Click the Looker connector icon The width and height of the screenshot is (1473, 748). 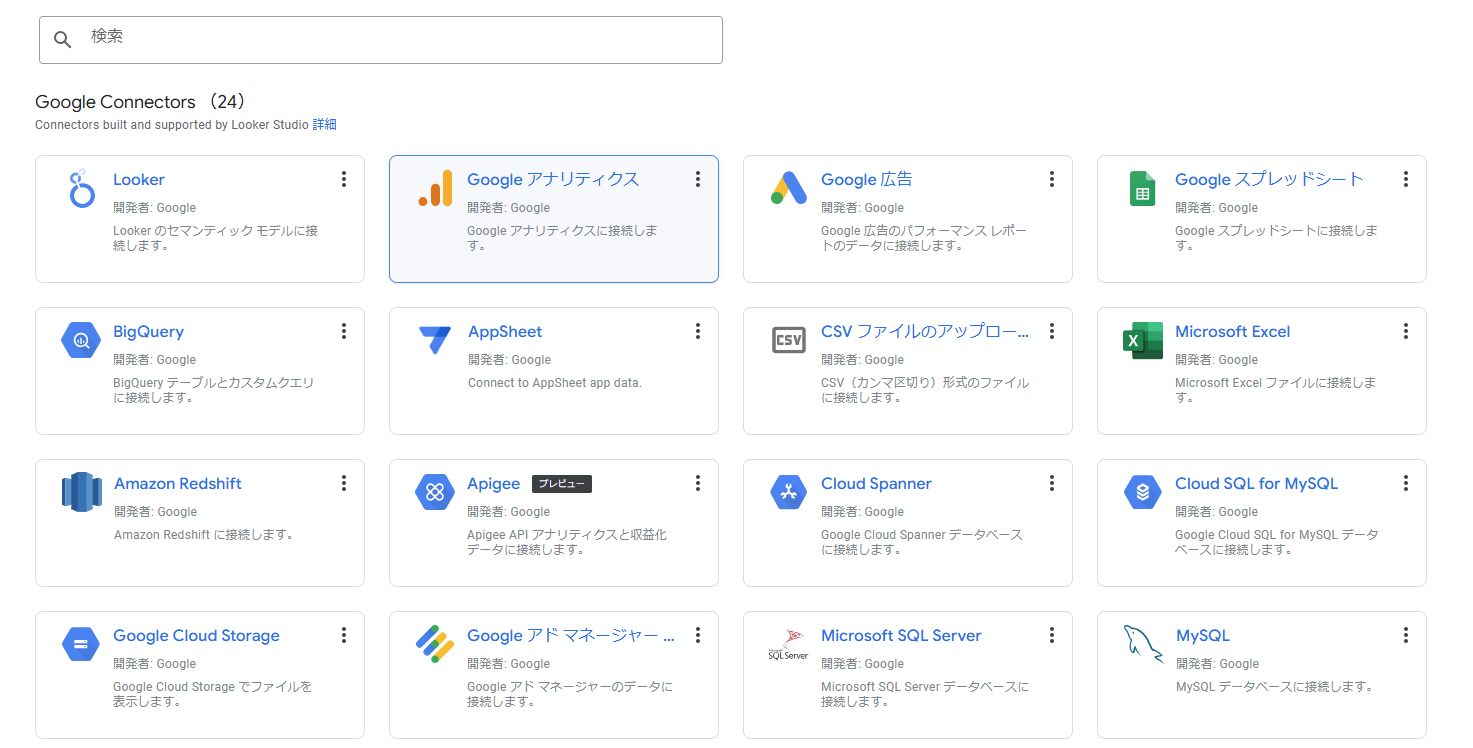point(81,189)
